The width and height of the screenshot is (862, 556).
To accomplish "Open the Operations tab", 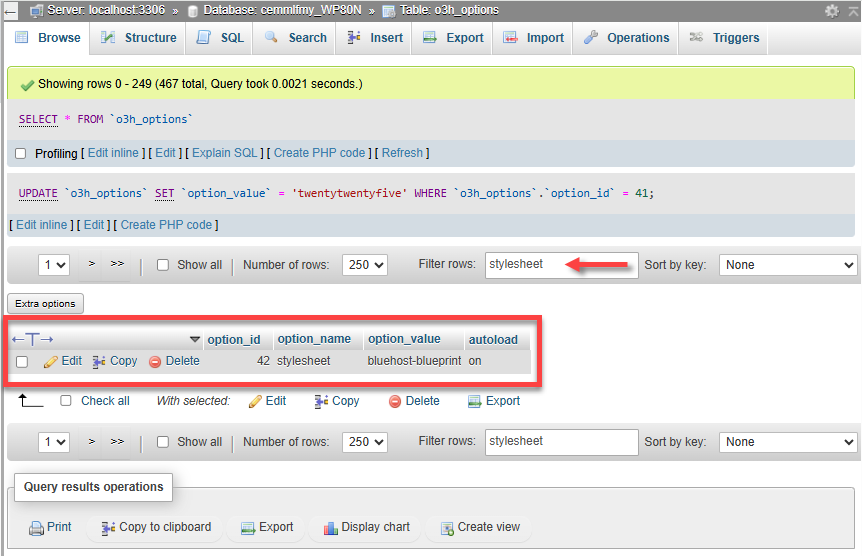I will 626,38.
